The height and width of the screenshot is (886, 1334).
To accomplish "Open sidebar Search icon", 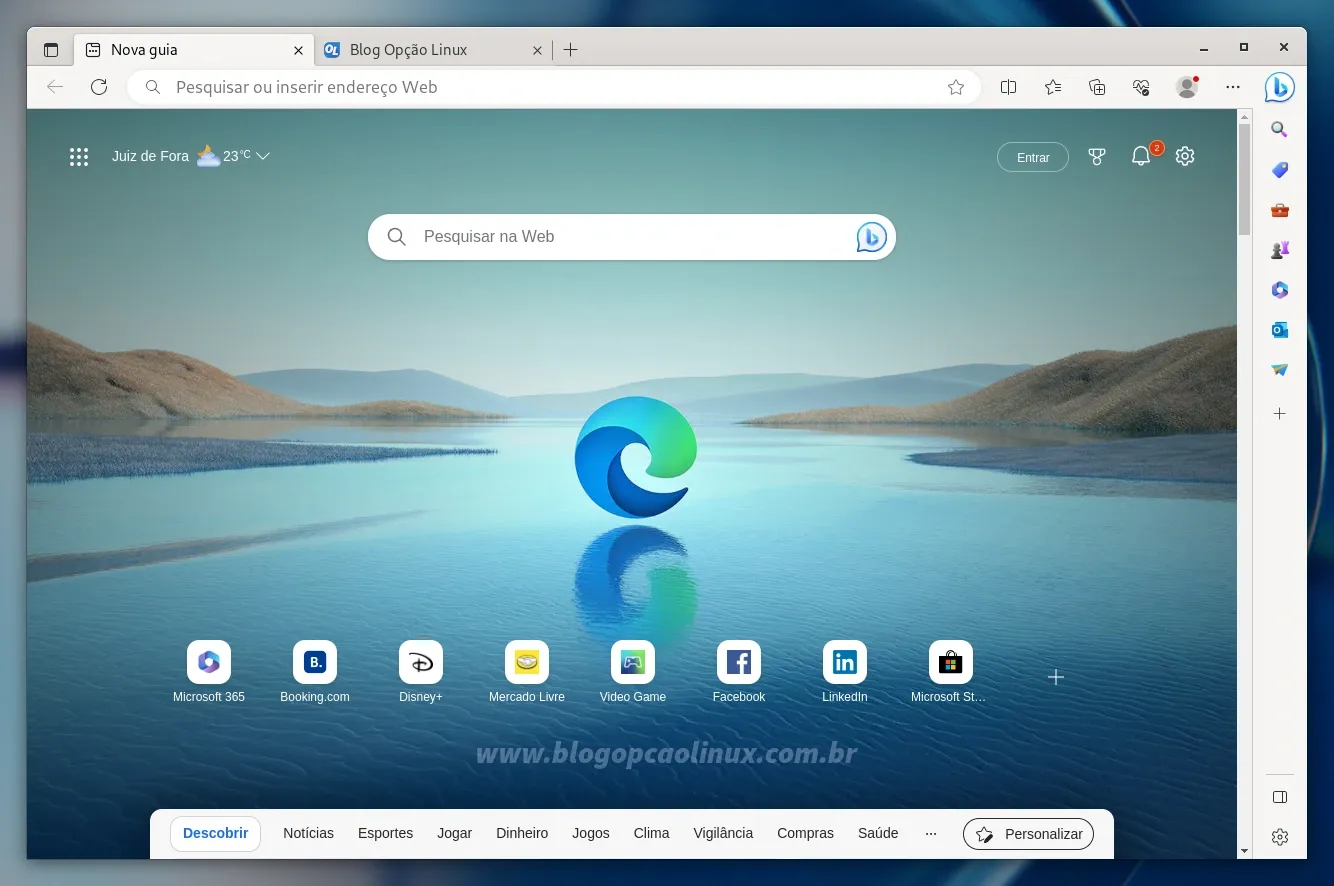I will click(1279, 129).
